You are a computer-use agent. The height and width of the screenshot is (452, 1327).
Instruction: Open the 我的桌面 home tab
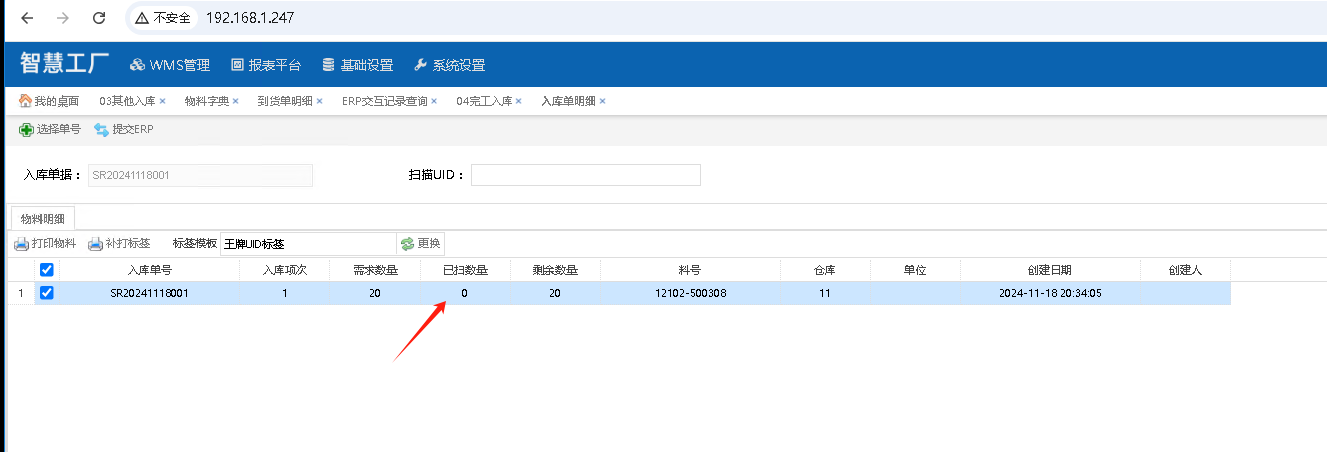49,101
